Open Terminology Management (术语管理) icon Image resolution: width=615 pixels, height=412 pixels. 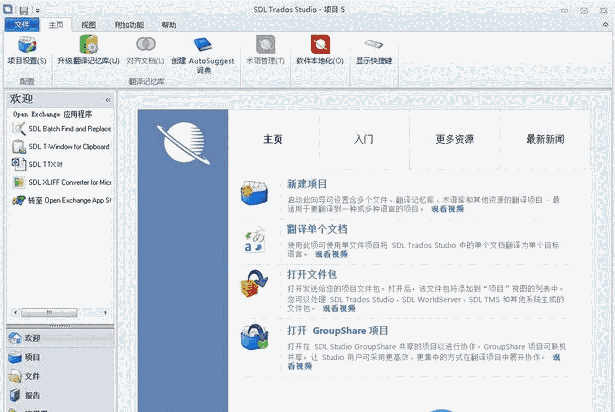coord(266,44)
